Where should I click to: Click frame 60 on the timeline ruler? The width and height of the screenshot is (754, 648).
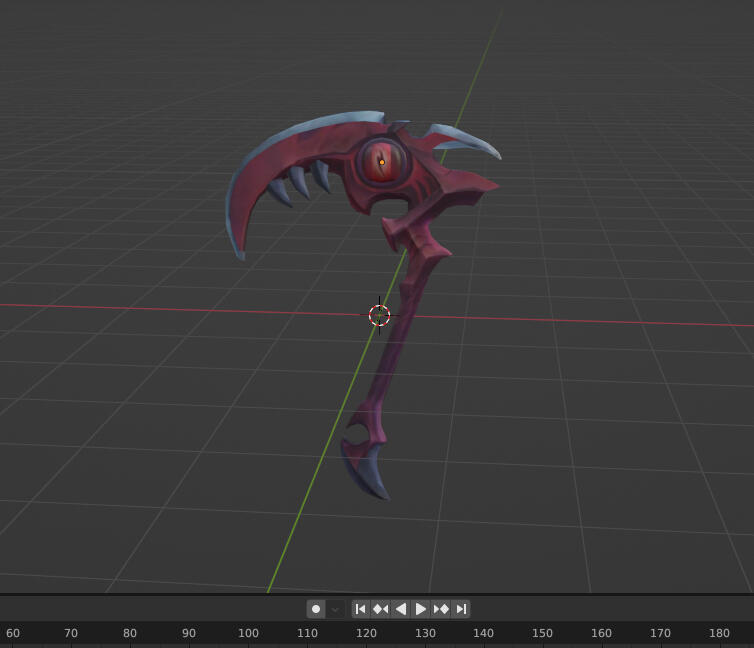13,633
